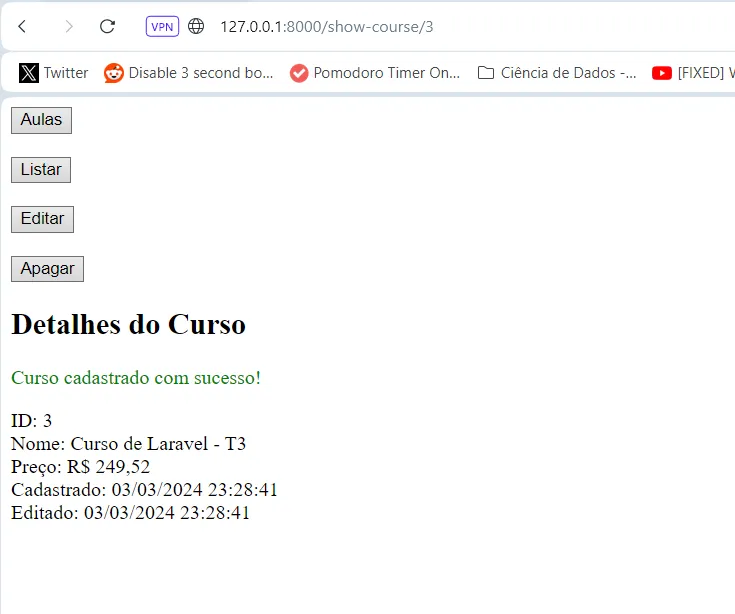
Task: Open the VPN badge in address bar
Action: (x=162, y=27)
